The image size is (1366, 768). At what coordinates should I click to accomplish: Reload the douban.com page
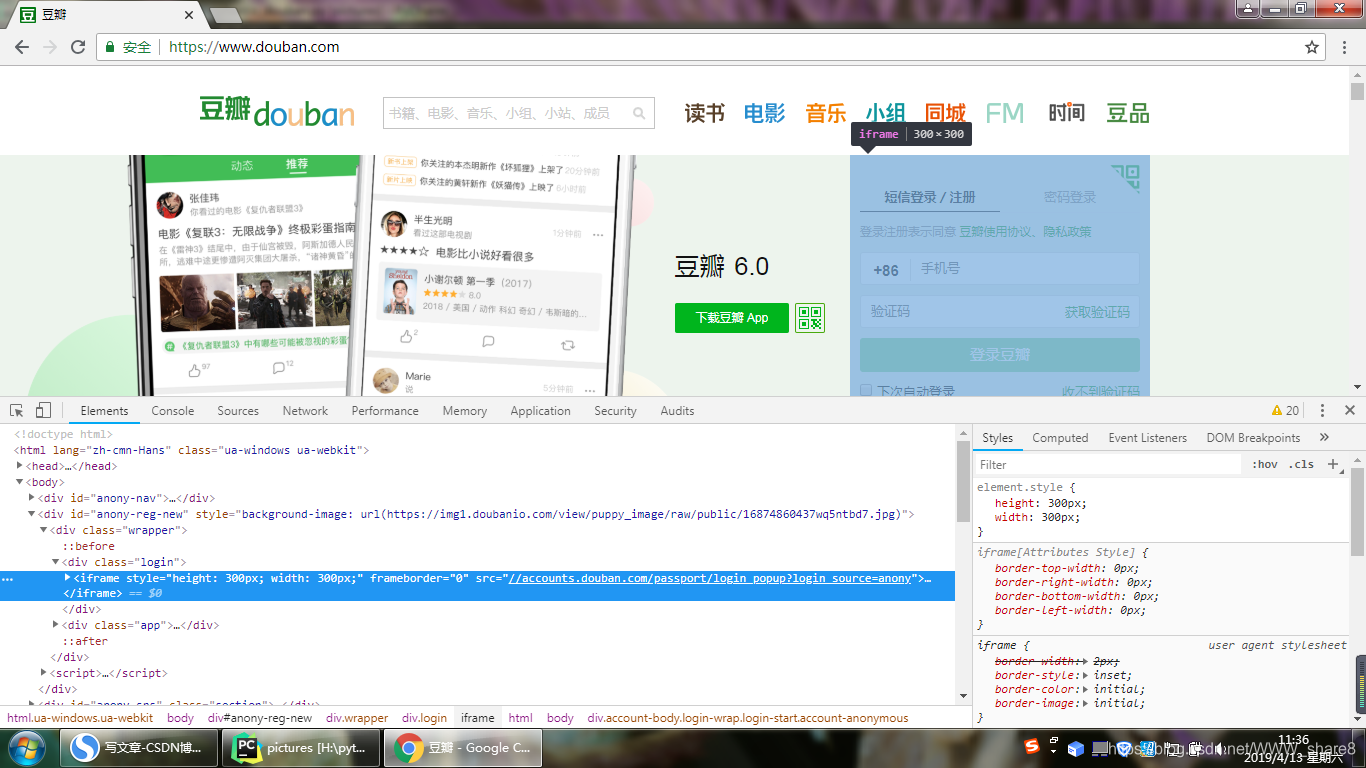(78, 47)
